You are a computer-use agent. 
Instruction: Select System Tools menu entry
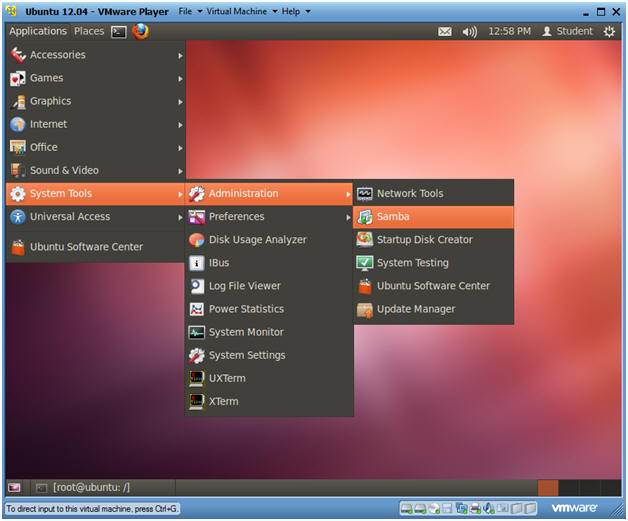pyautogui.click(x=95, y=194)
